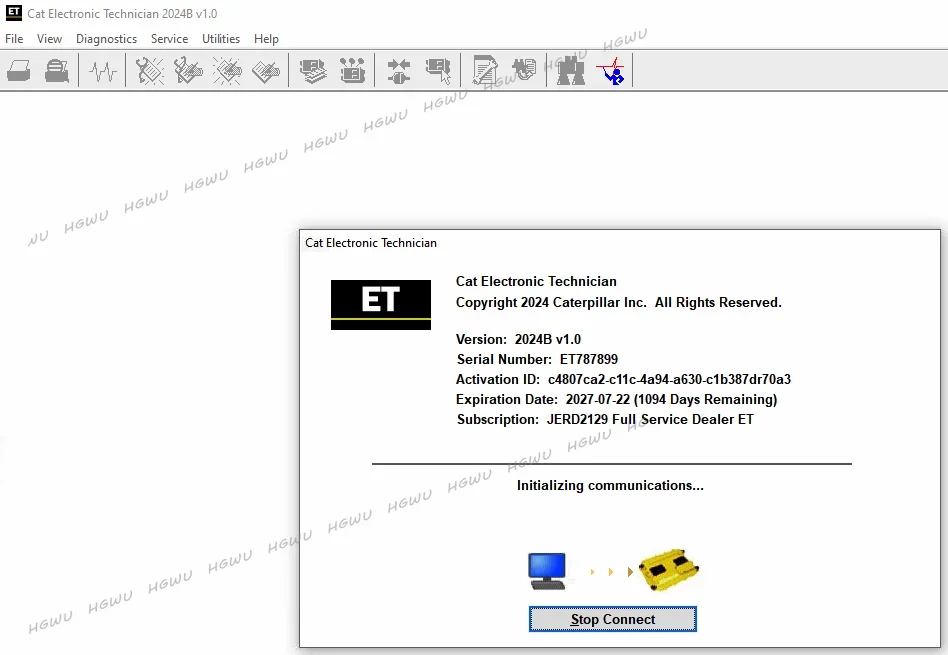This screenshot has height=655, width=948.
Task: Click the binoculars search toolbar icon
Action: pyautogui.click(x=571, y=71)
